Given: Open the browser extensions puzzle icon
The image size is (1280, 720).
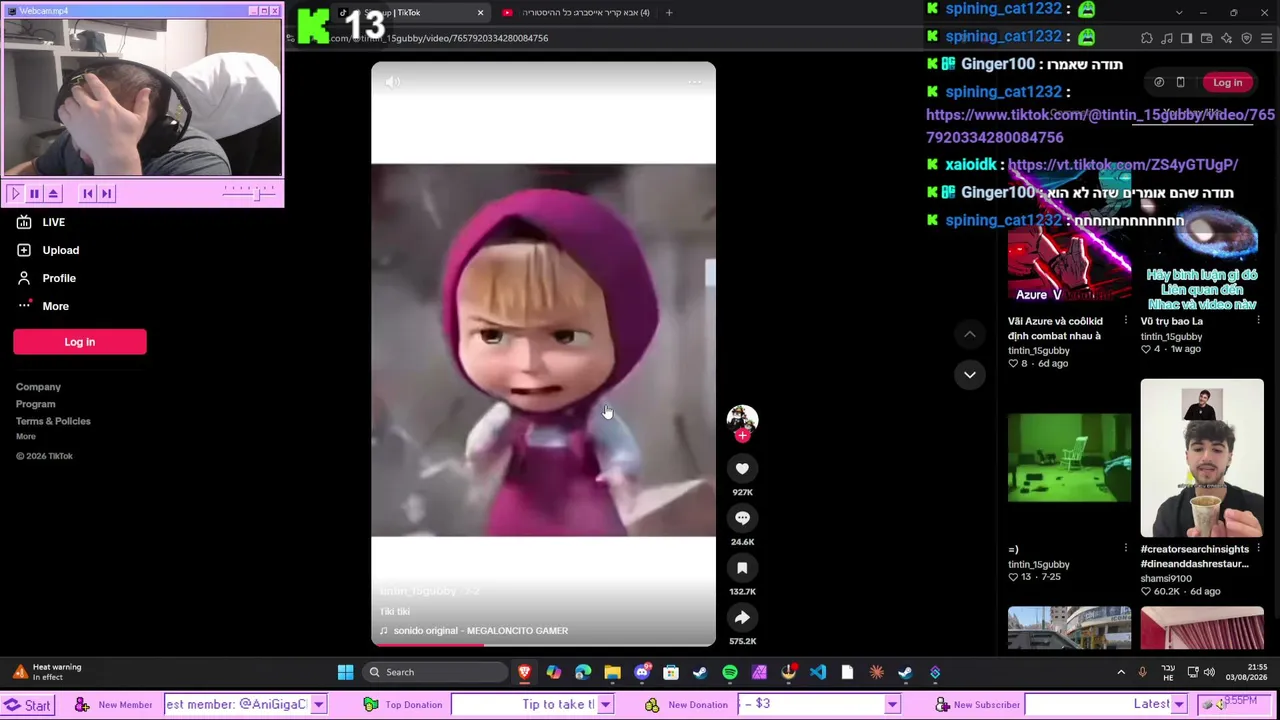Looking at the screenshot, I should coord(1146,38).
